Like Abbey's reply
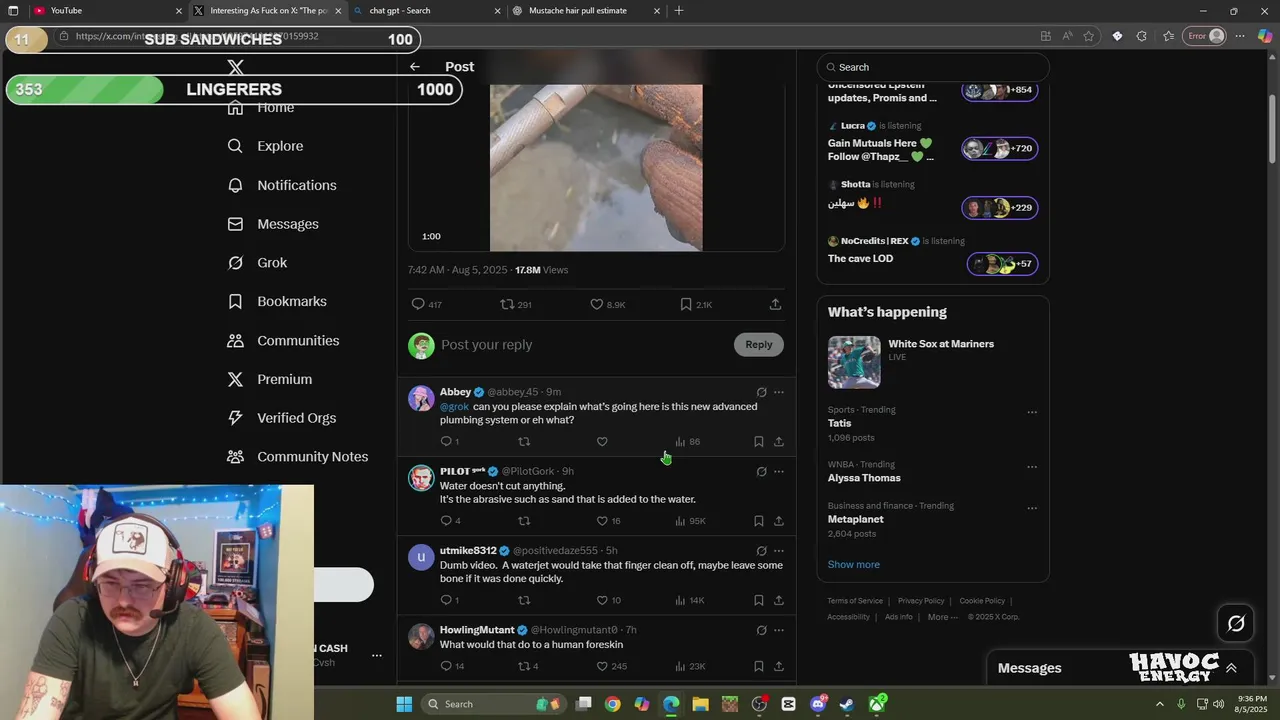The width and height of the screenshot is (1280, 720). 602,441
